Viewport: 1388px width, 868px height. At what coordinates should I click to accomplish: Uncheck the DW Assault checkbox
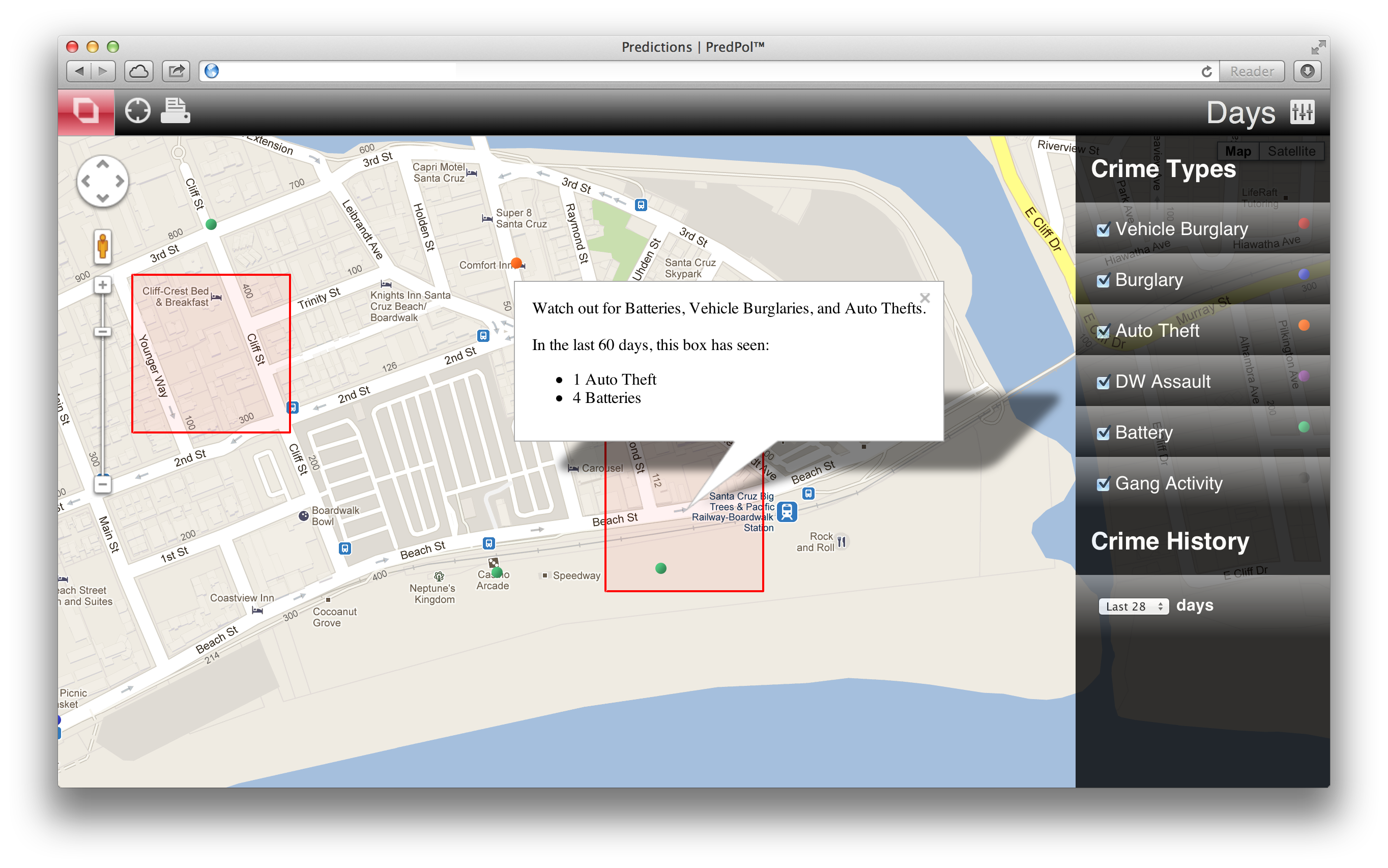tap(1103, 382)
